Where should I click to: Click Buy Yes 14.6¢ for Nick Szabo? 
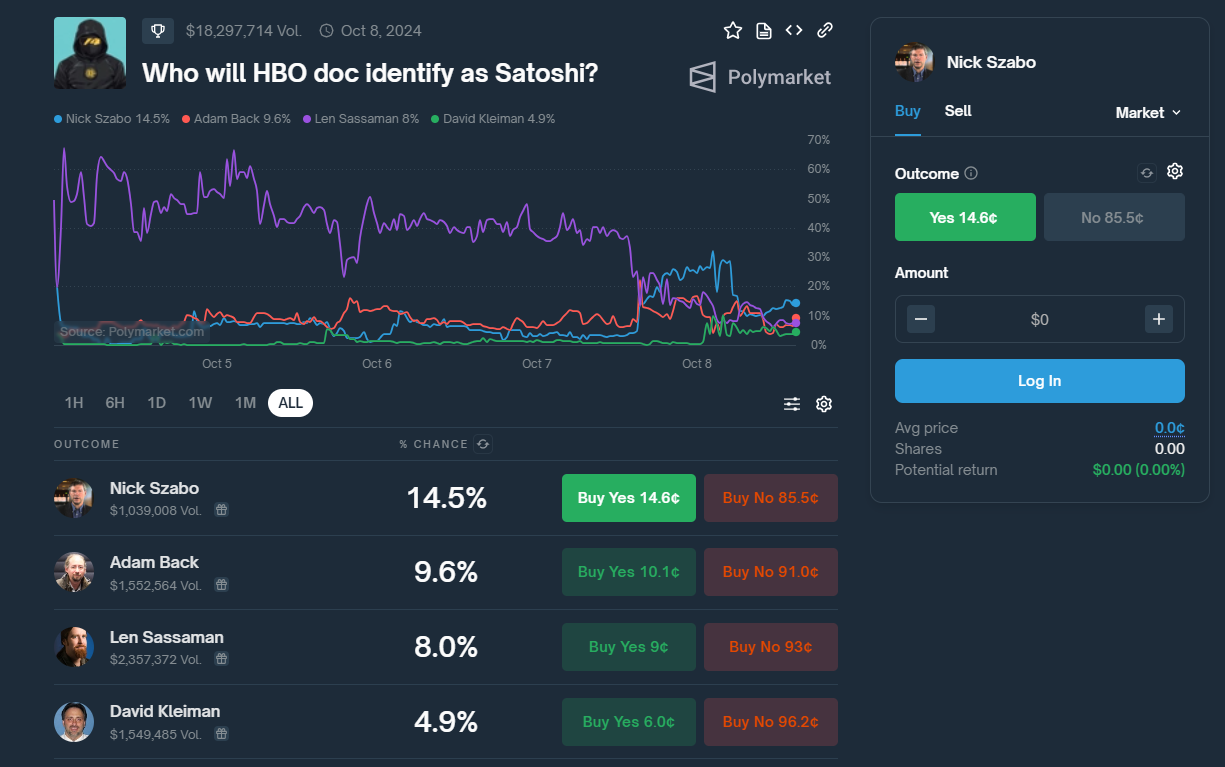[x=629, y=498]
